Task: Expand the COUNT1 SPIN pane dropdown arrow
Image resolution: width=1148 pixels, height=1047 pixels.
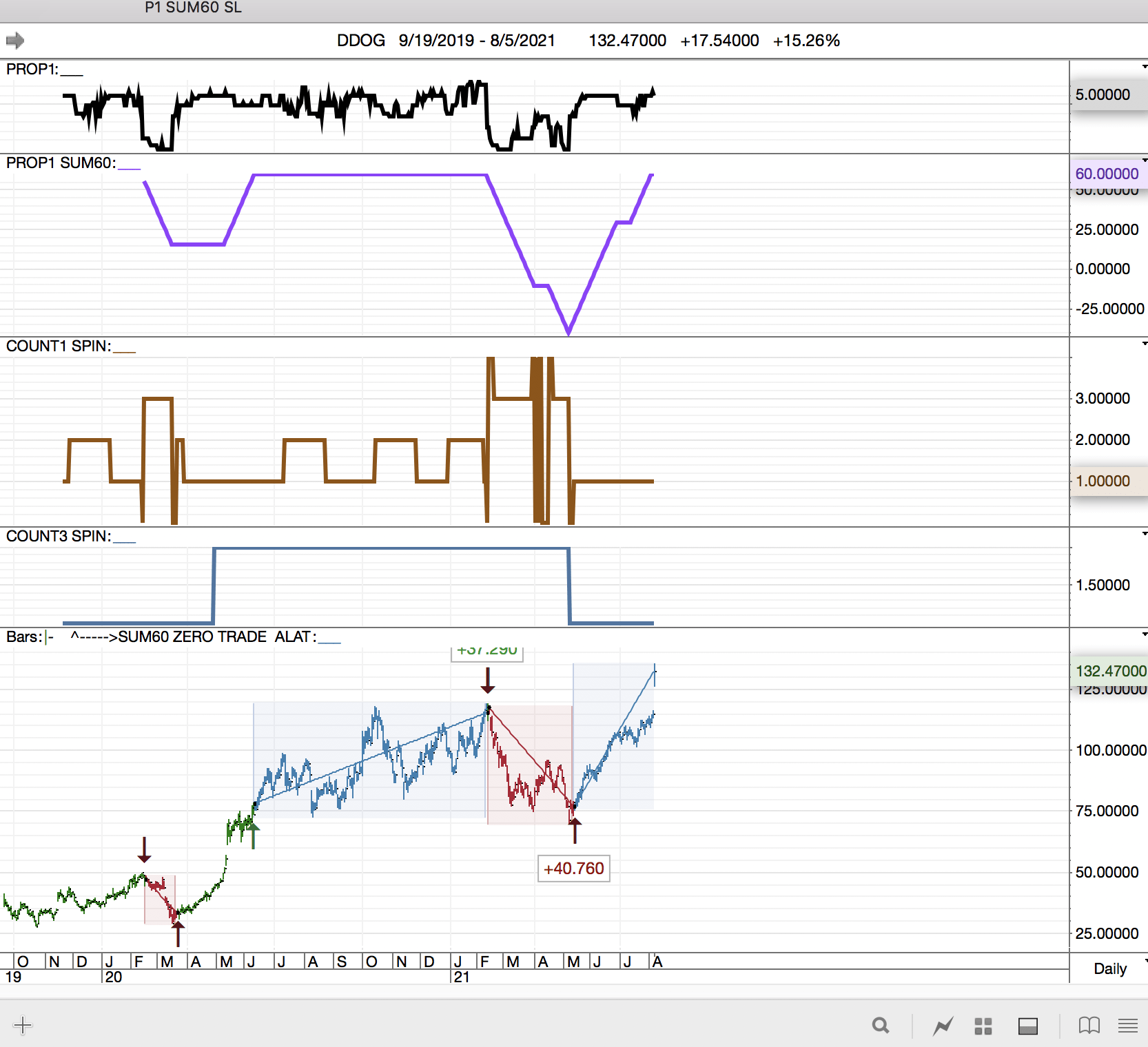Action: (x=1144, y=344)
